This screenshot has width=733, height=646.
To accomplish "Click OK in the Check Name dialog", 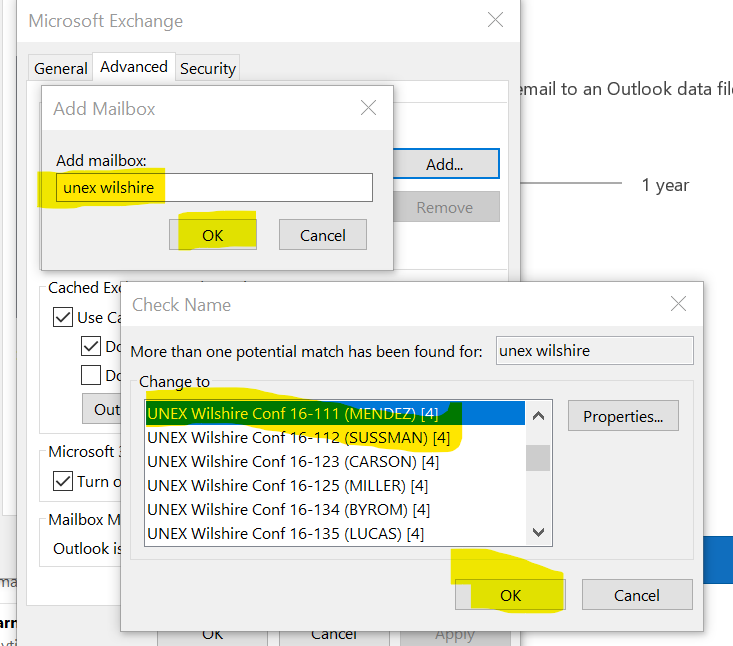I will (510, 595).
